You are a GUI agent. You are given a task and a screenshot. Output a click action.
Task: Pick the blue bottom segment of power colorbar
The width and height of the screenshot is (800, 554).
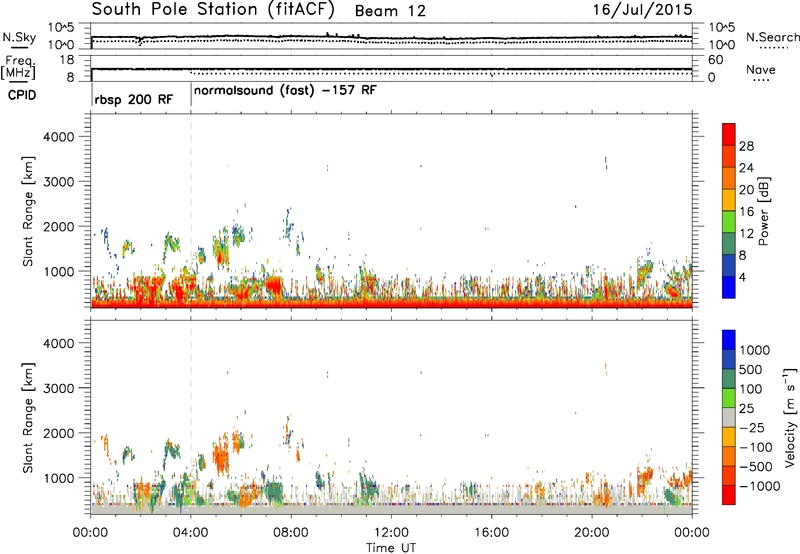point(729,287)
